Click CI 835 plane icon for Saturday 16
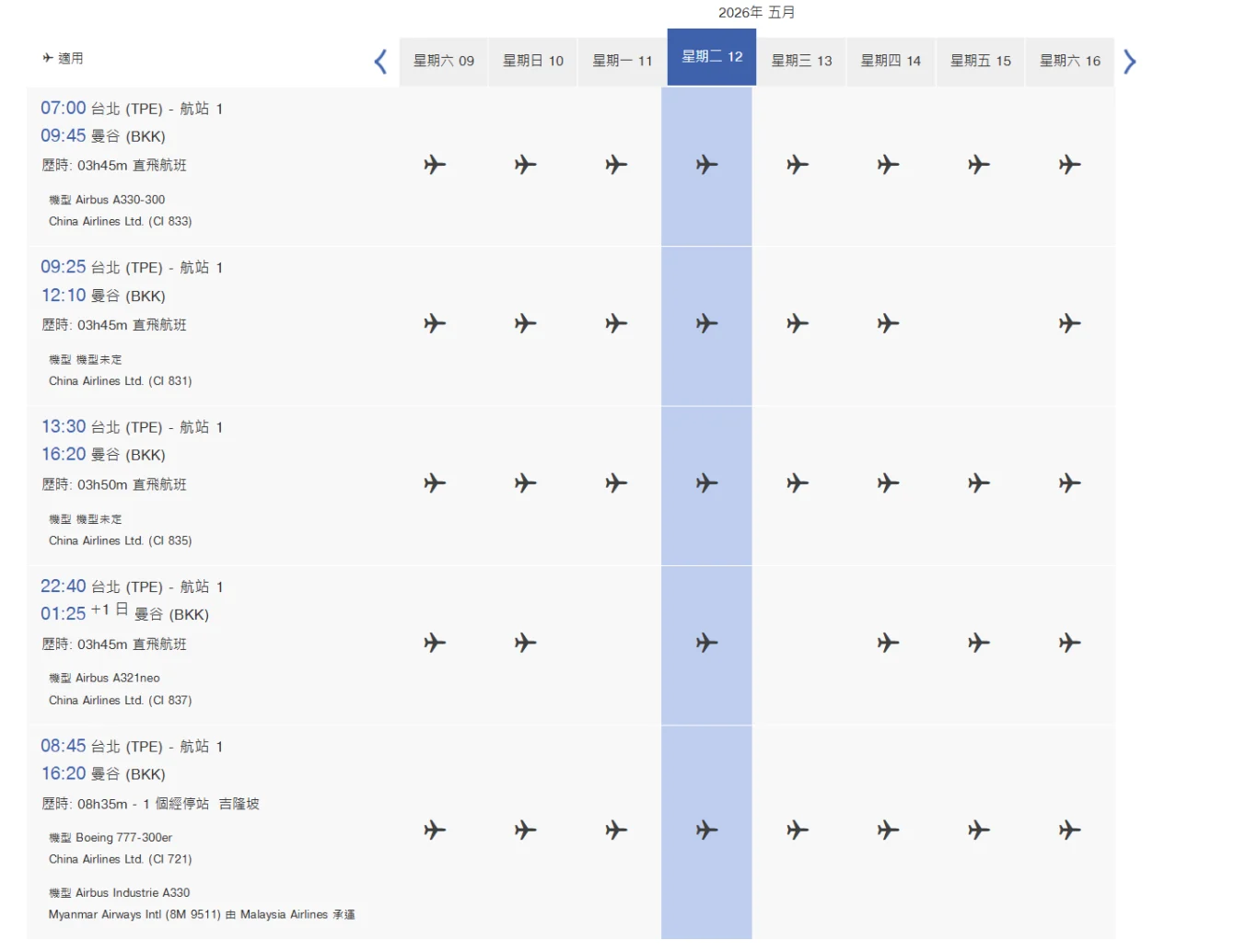The image size is (1258, 952). click(x=1069, y=483)
